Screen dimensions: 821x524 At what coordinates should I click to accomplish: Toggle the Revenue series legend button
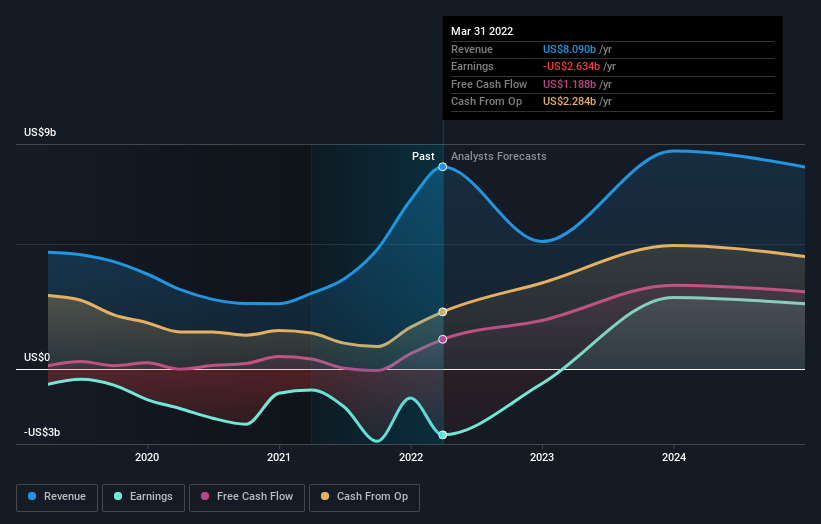[x=57, y=497]
